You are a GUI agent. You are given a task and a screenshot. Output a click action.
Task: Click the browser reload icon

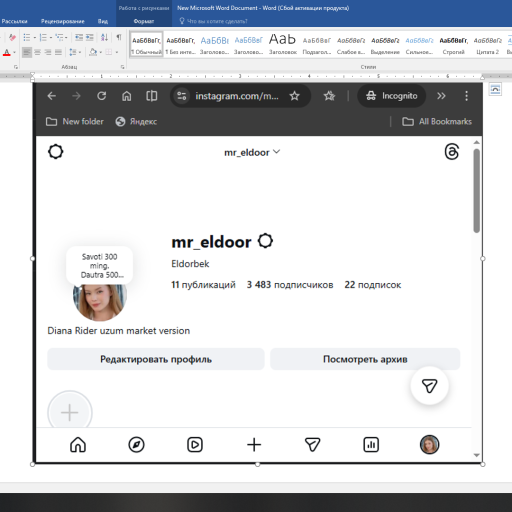click(x=101, y=96)
